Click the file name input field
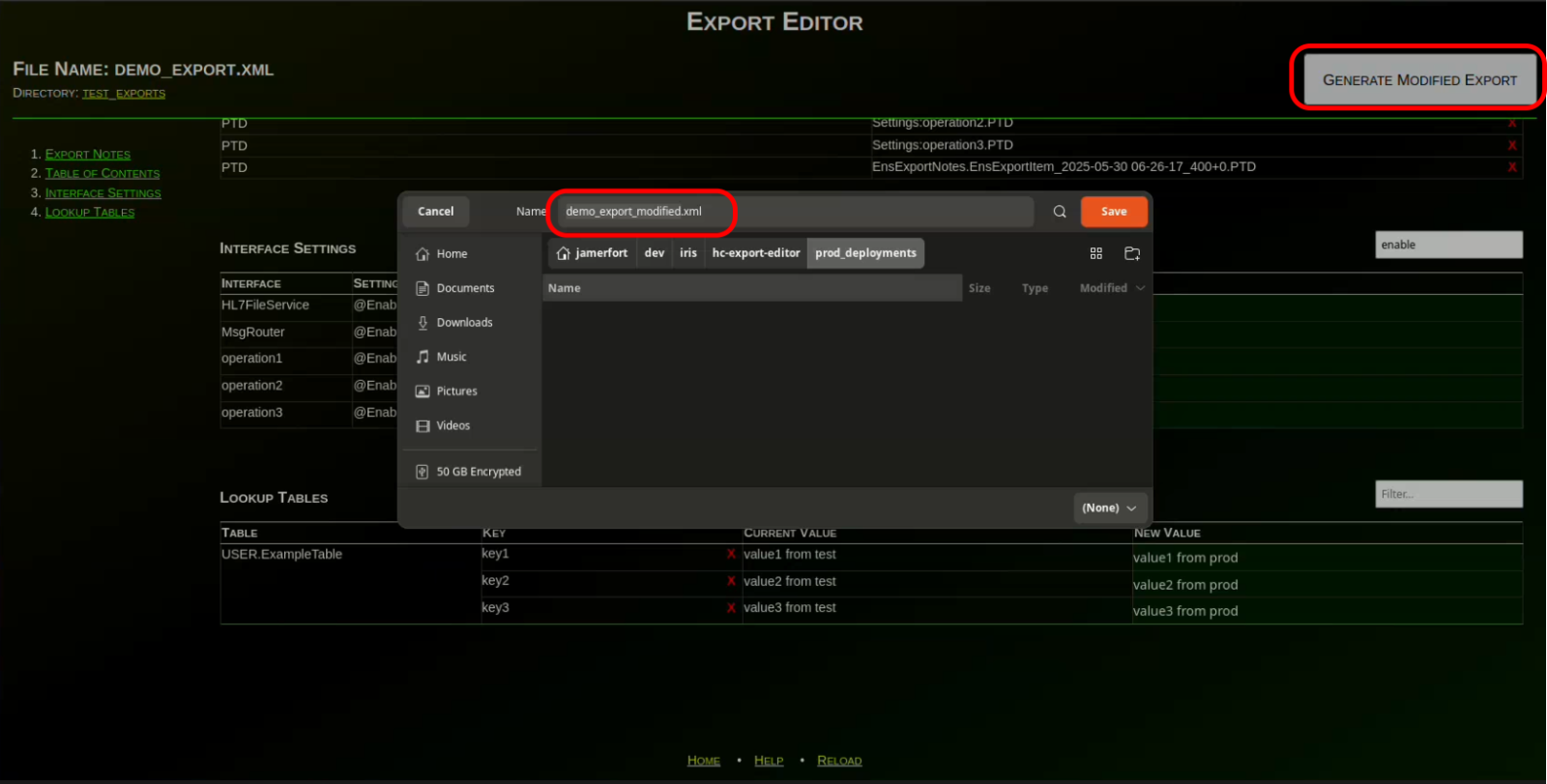Screen dimensions: 1547x784 click(793, 212)
